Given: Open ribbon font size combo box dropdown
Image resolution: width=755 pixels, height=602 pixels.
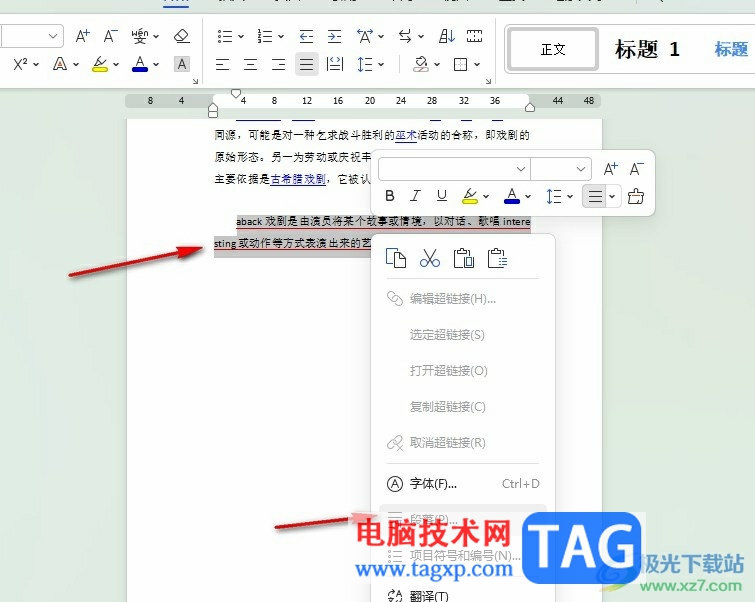Looking at the screenshot, I should [x=53, y=36].
